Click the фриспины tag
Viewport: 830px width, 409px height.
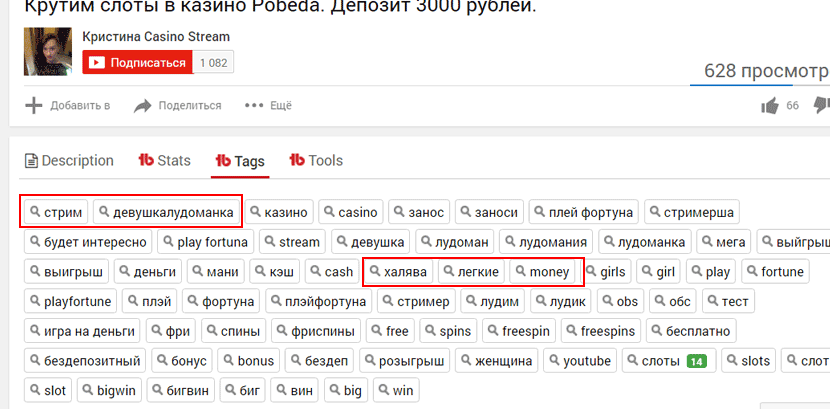(x=316, y=331)
